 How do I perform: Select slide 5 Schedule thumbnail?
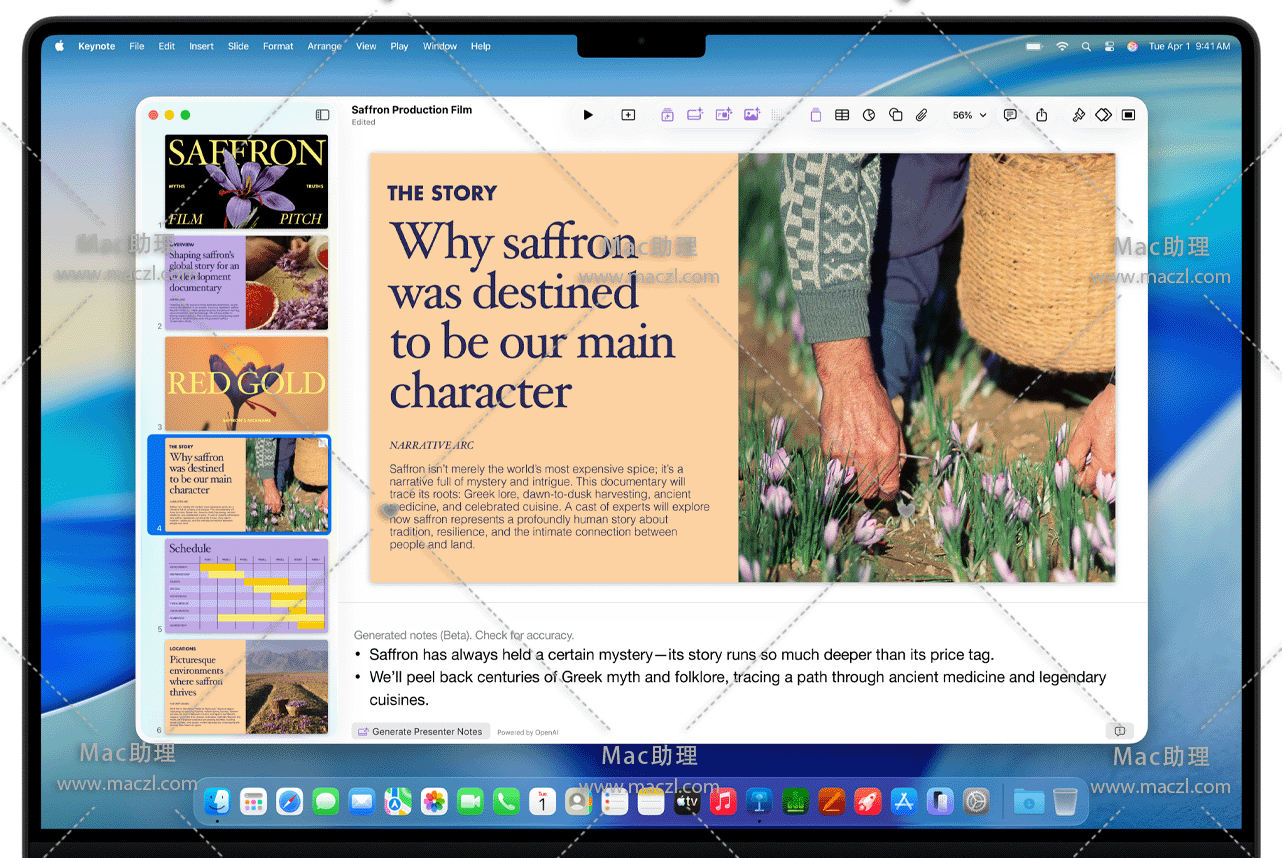tap(246, 586)
